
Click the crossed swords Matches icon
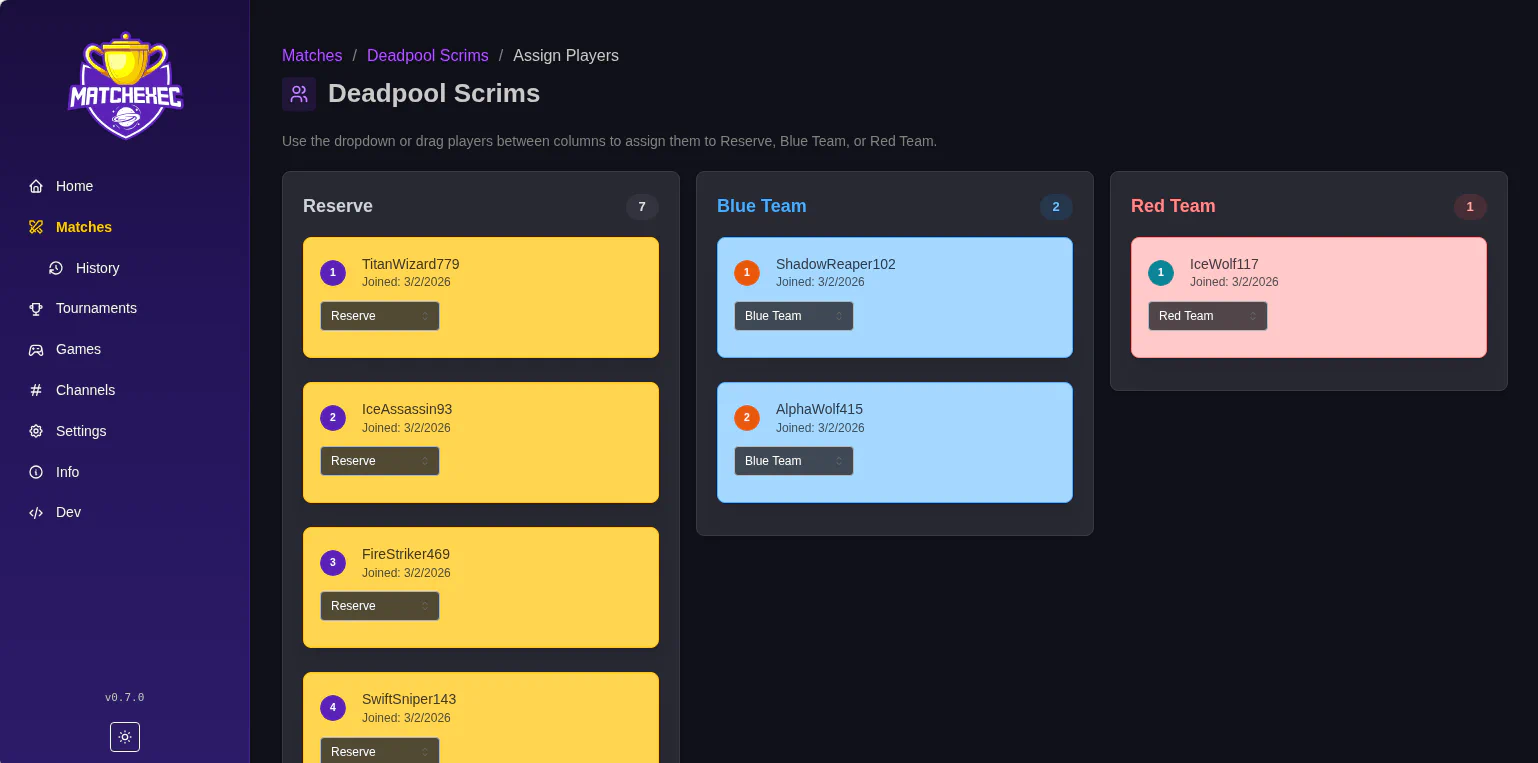tap(36, 227)
